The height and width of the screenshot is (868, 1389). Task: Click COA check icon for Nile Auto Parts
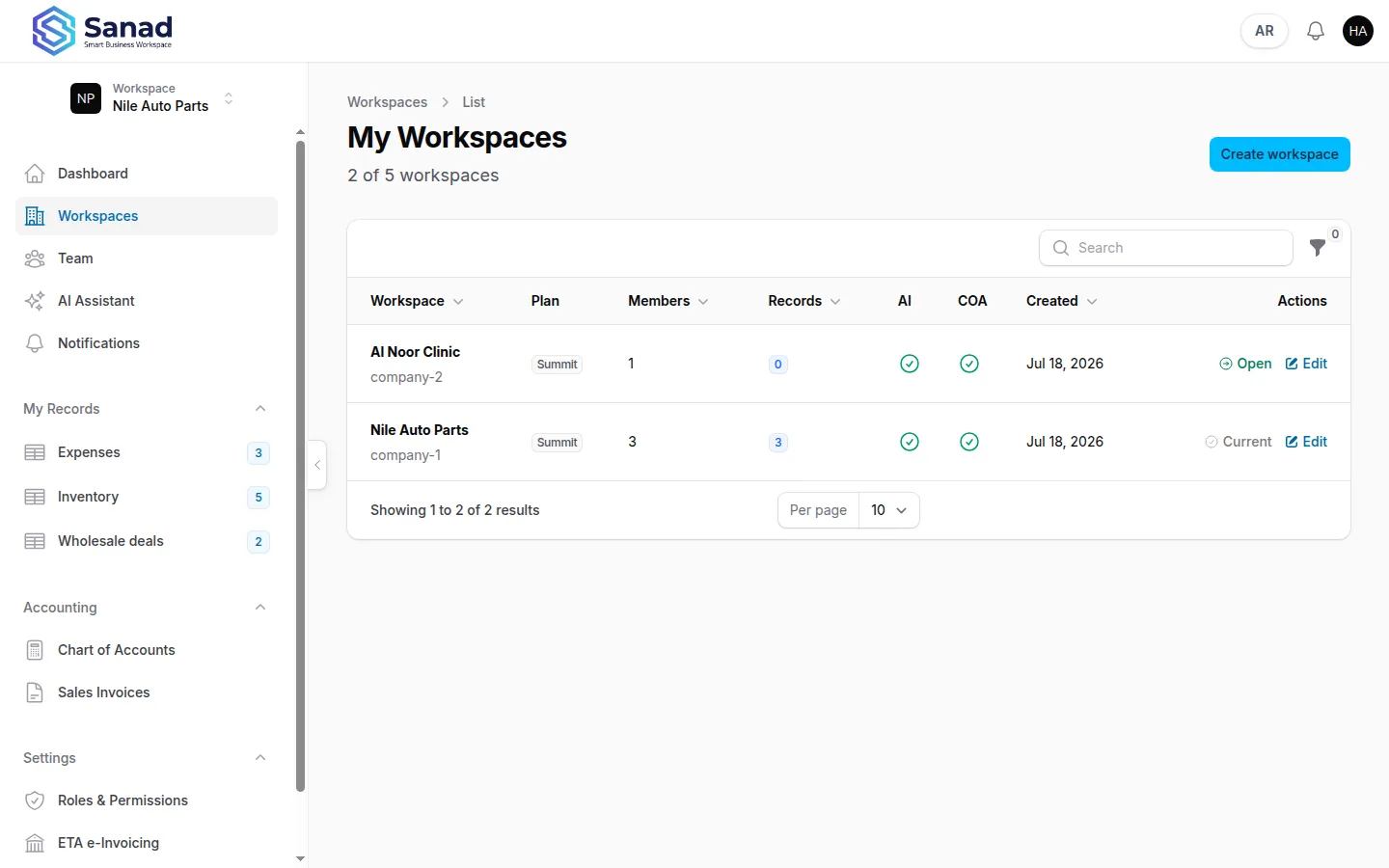(x=969, y=442)
